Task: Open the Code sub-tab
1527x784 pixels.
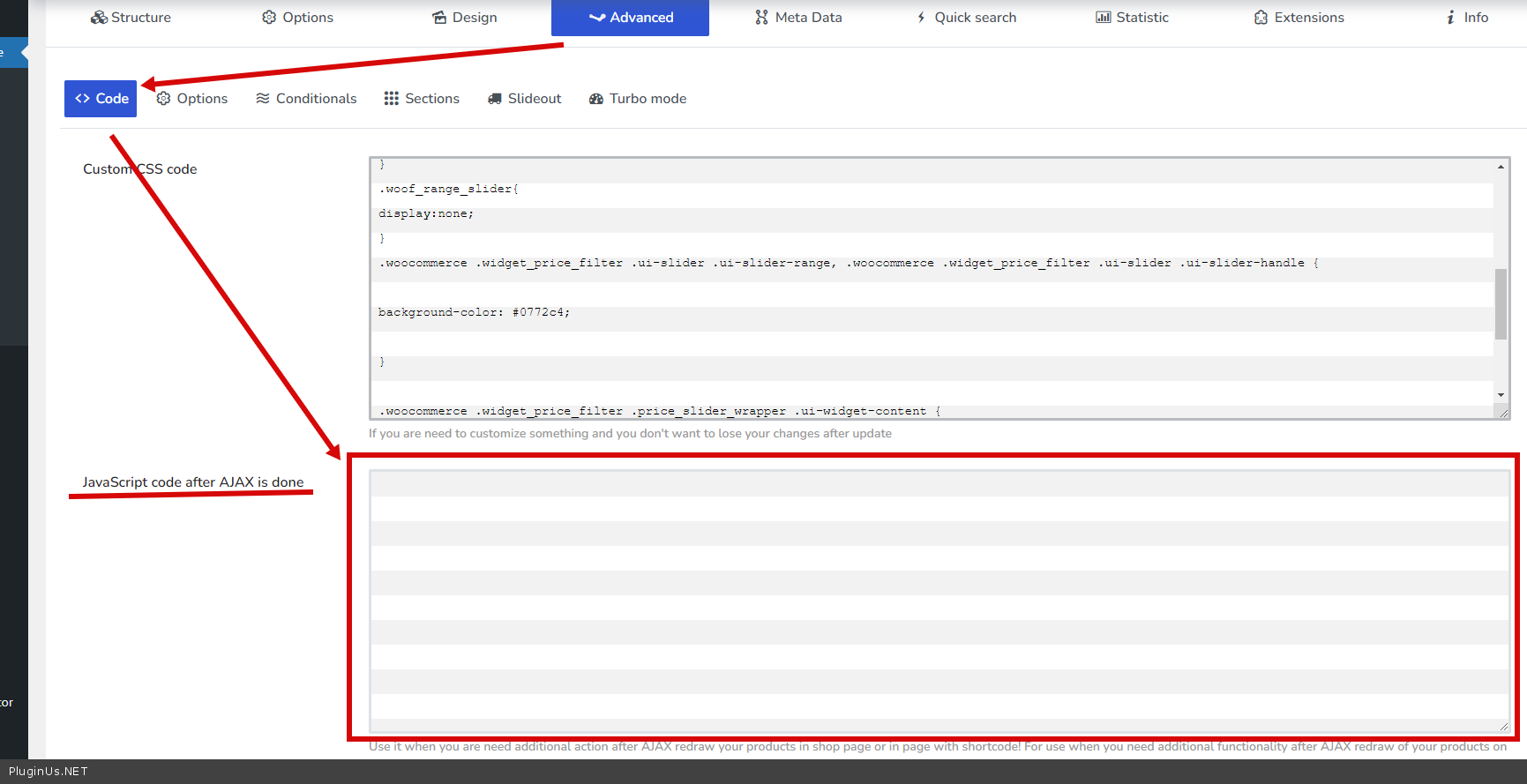Action: click(101, 99)
